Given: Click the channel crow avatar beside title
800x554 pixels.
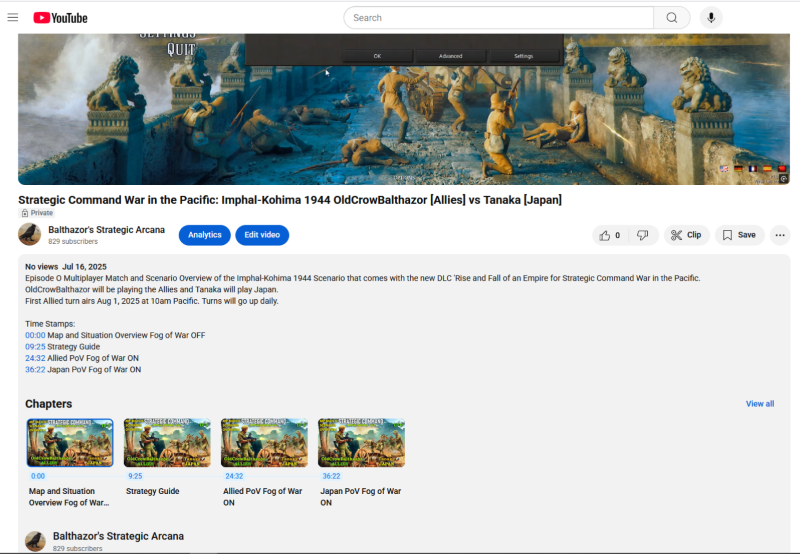Looking at the screenshot, I should [30, 235].
